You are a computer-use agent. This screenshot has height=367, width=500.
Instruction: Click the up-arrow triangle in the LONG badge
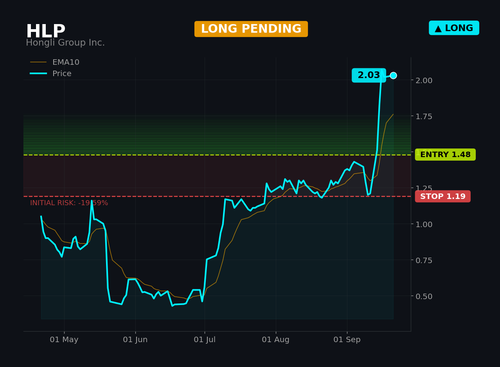pyautogui.click(x=438, y=29)
